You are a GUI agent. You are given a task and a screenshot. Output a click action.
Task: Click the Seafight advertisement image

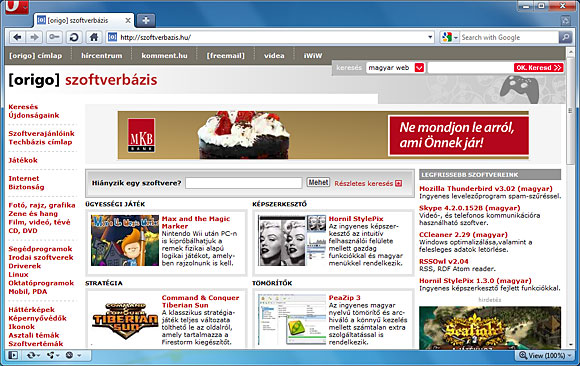pos(490,328)
